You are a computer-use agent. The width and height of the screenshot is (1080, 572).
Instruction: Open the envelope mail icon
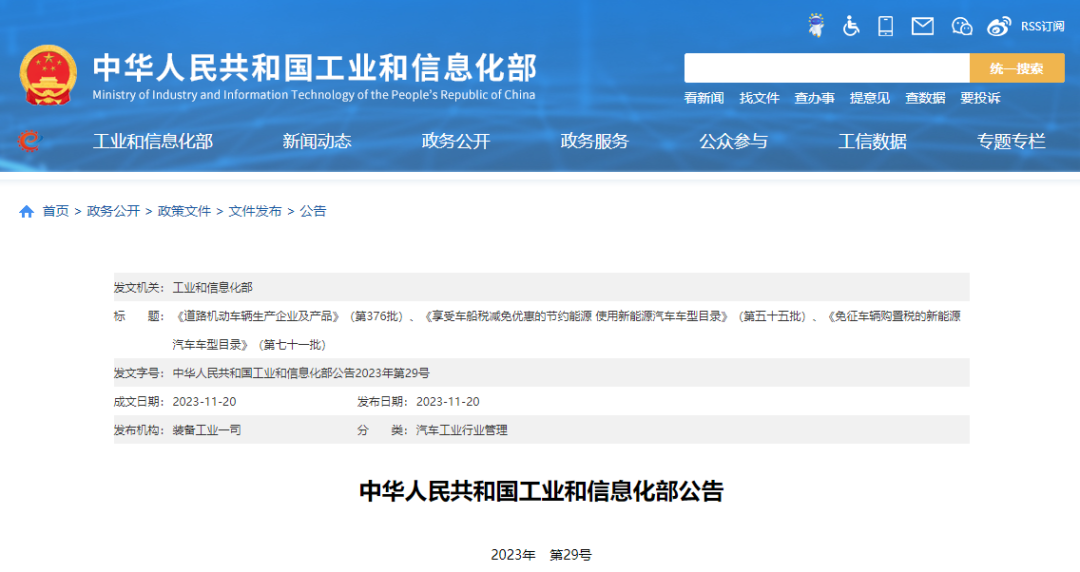pyautogui.click(x=922, y=26)
